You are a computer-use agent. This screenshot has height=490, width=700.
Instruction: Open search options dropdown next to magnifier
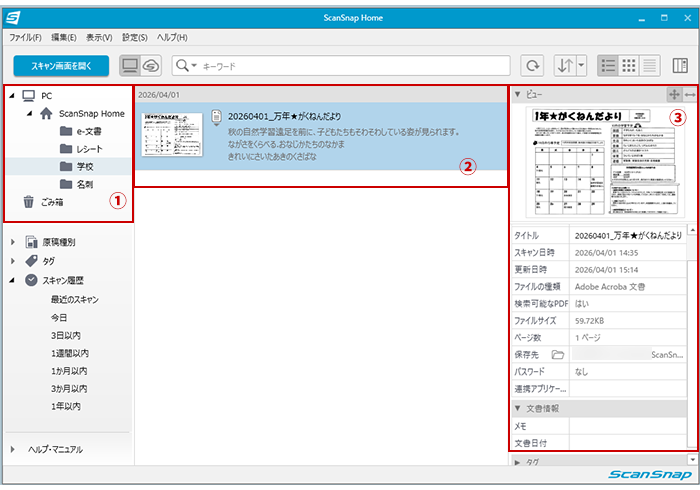[194, 66]
